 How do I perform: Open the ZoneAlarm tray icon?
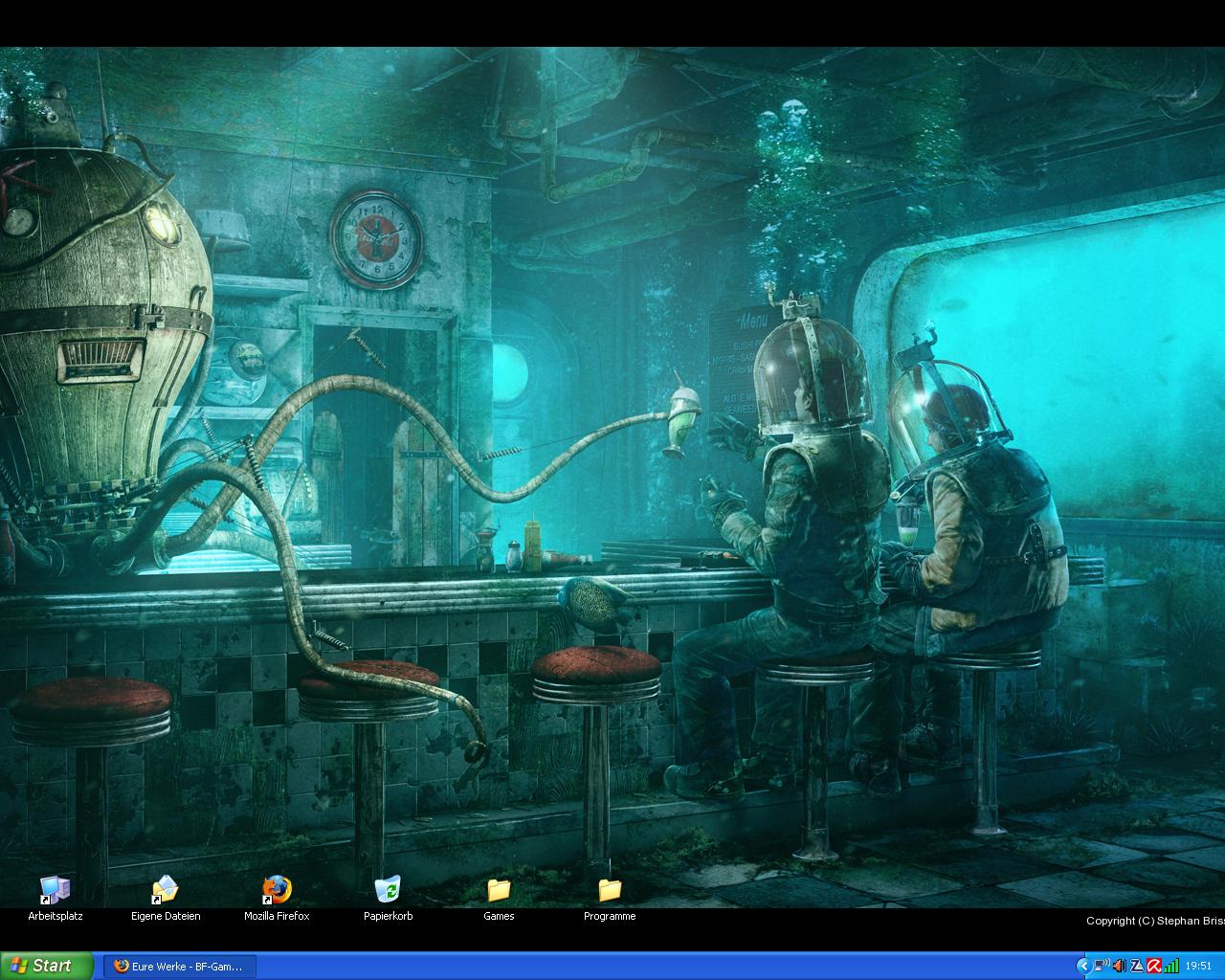pyautogui.click(x=1137, y=966)
